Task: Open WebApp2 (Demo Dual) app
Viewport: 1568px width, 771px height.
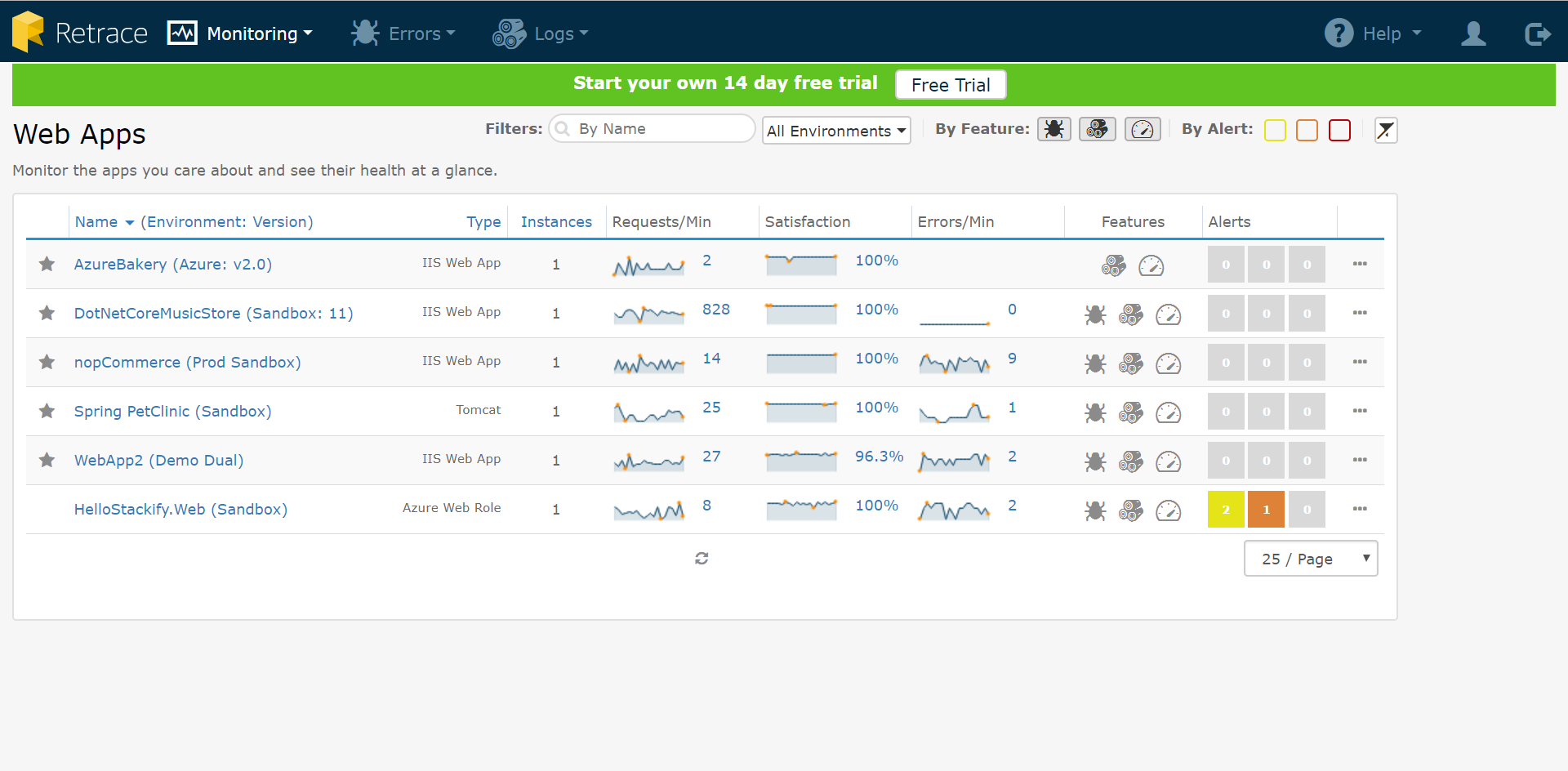Action: pos(158,461)
